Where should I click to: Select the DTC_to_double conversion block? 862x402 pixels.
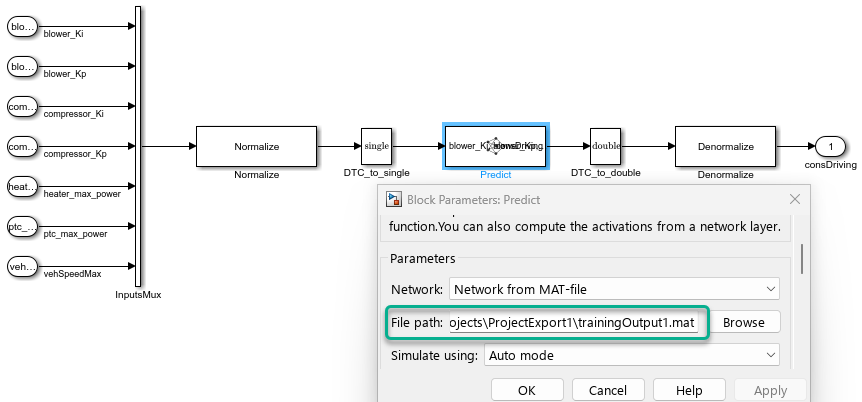pos(606,146)
